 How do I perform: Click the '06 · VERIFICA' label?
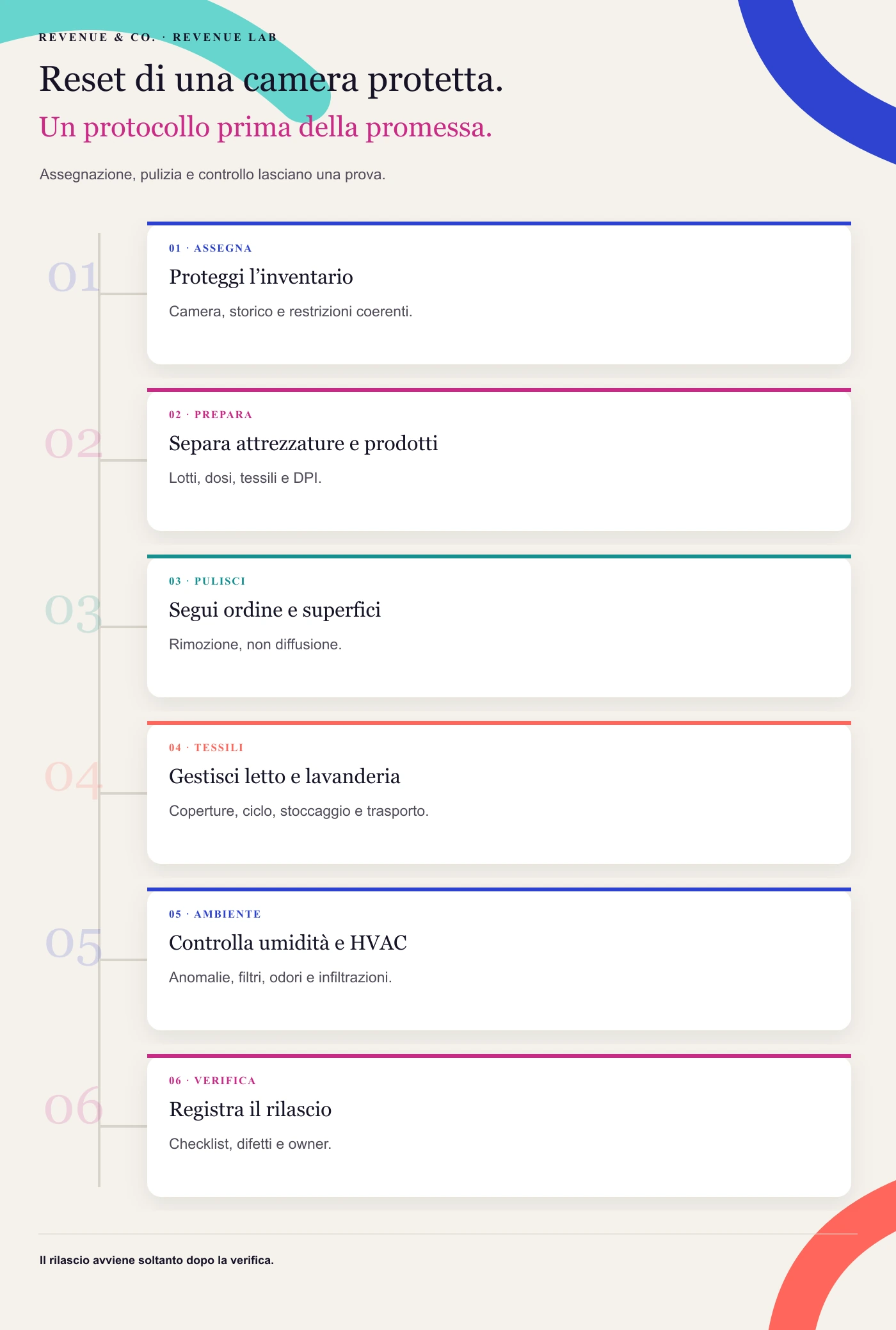[212, 1081]
